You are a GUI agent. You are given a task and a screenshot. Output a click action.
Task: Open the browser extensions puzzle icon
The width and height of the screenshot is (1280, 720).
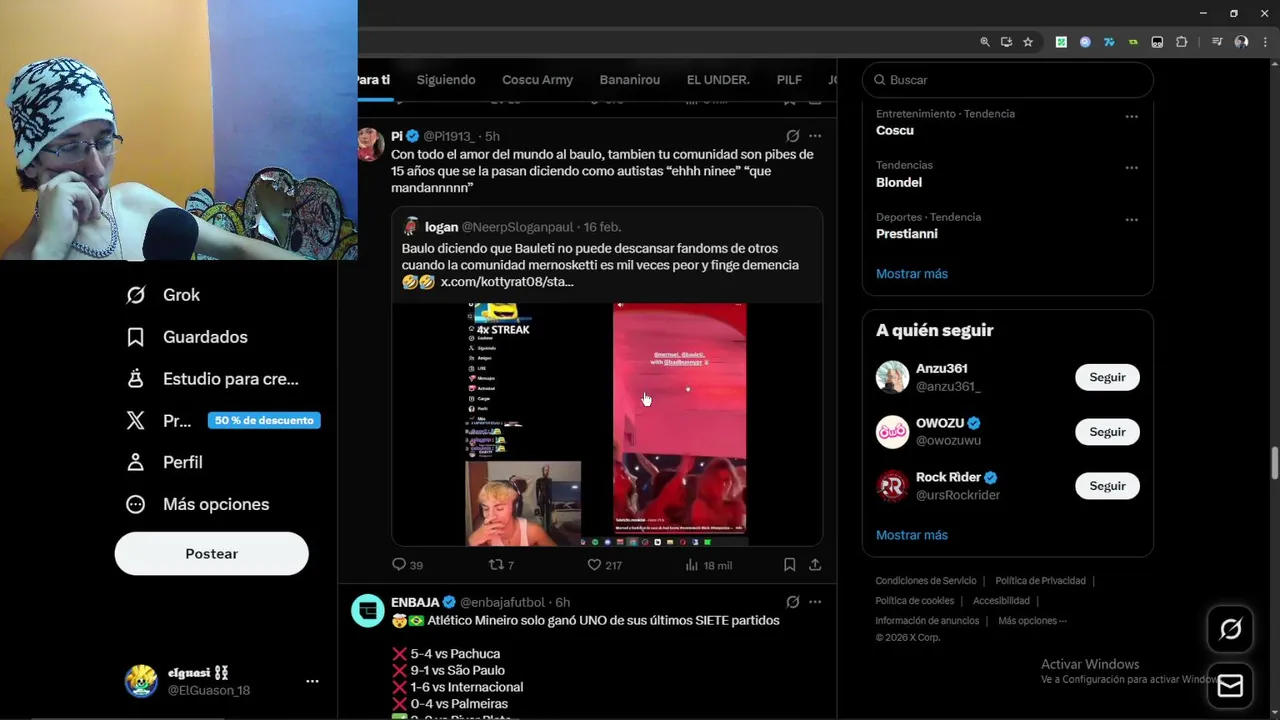1181,42
